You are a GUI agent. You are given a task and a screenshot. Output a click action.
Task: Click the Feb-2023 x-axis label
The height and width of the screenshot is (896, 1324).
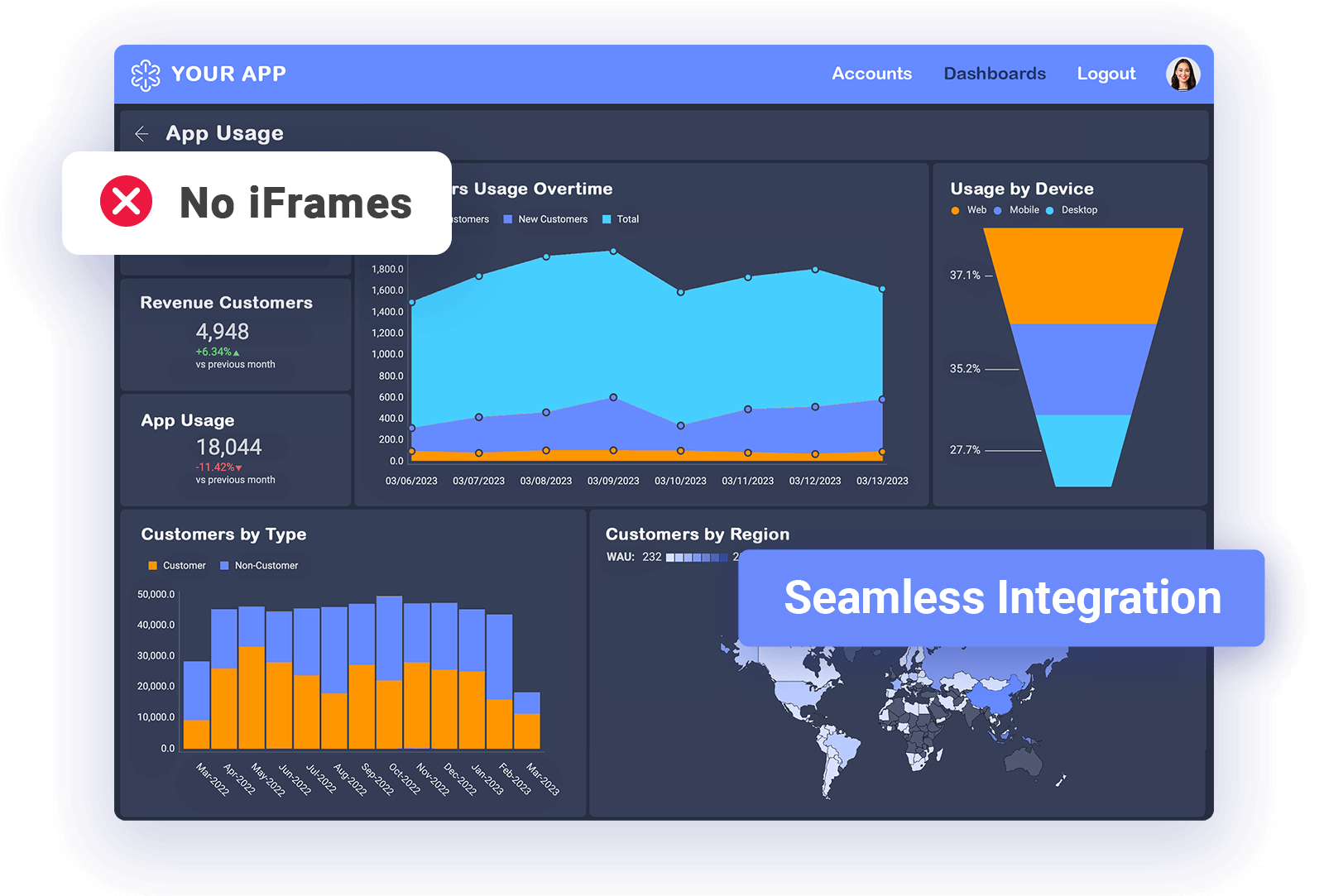515,779
